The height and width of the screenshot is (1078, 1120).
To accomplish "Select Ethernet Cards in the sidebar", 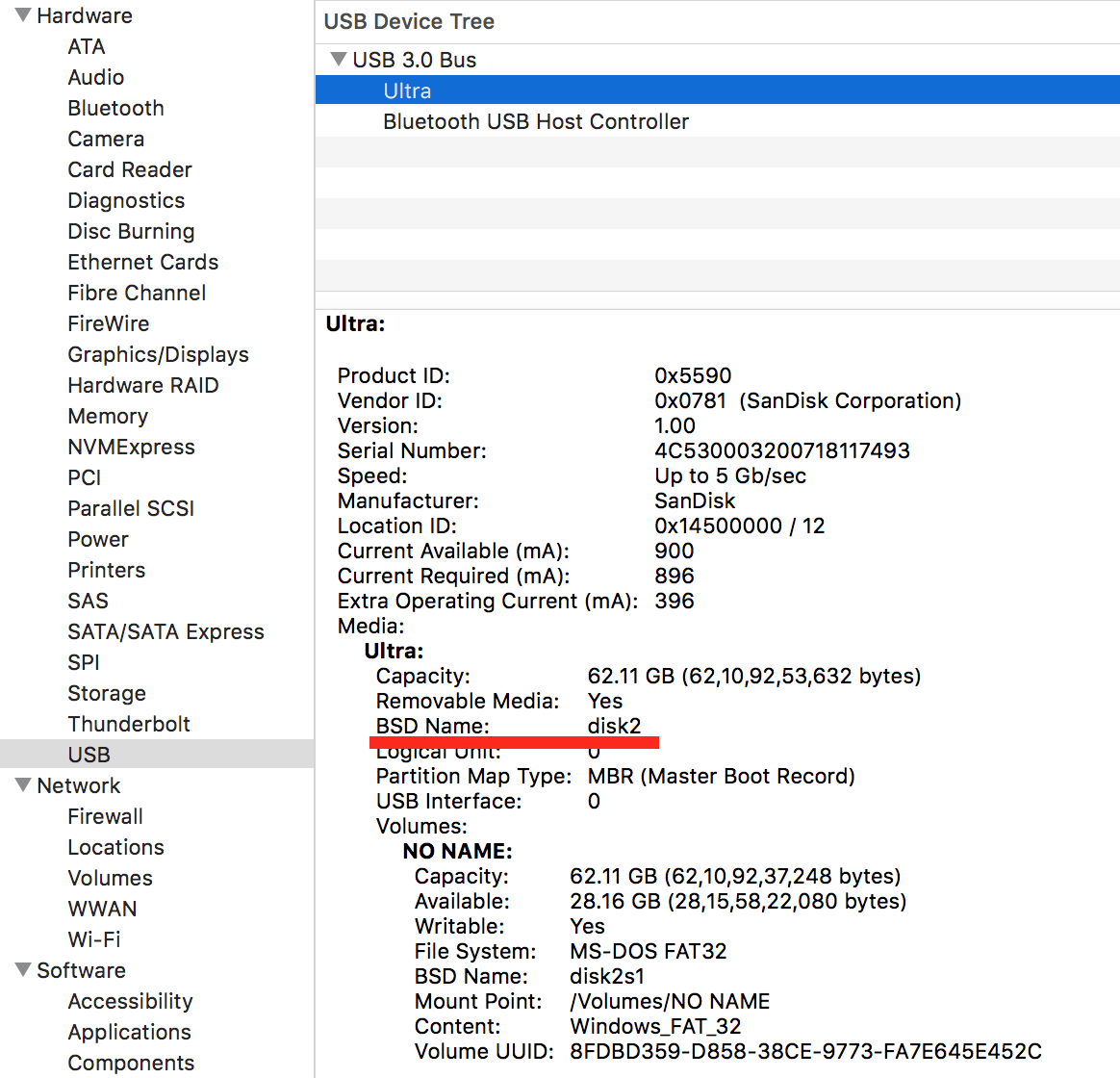I will pyautogui.click(x=142, y=262).
